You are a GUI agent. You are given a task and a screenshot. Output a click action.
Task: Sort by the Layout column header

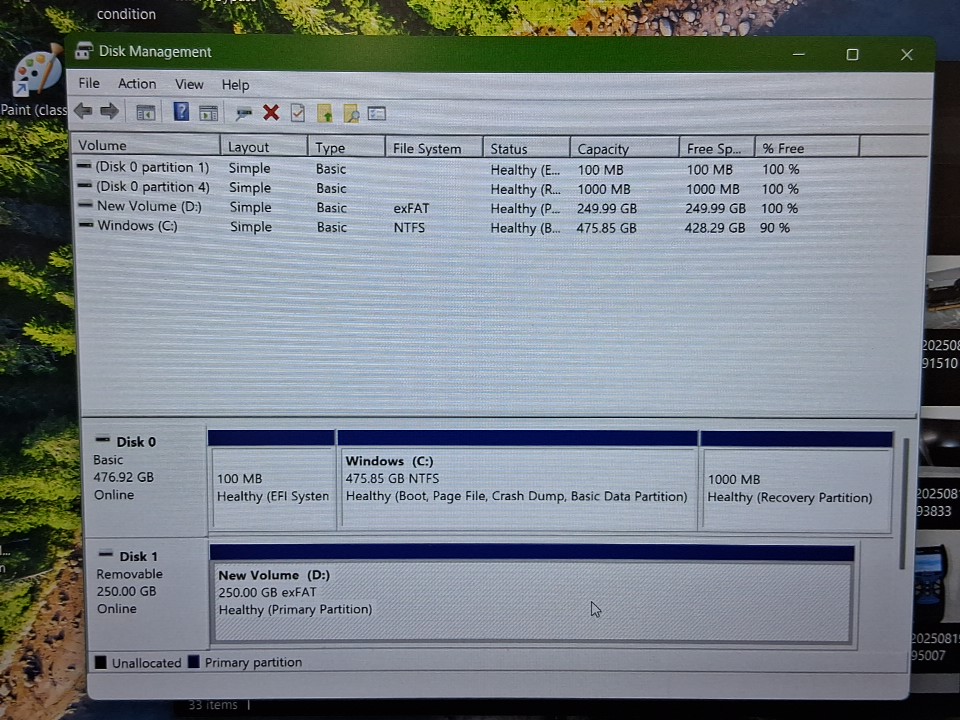[264, 147]
